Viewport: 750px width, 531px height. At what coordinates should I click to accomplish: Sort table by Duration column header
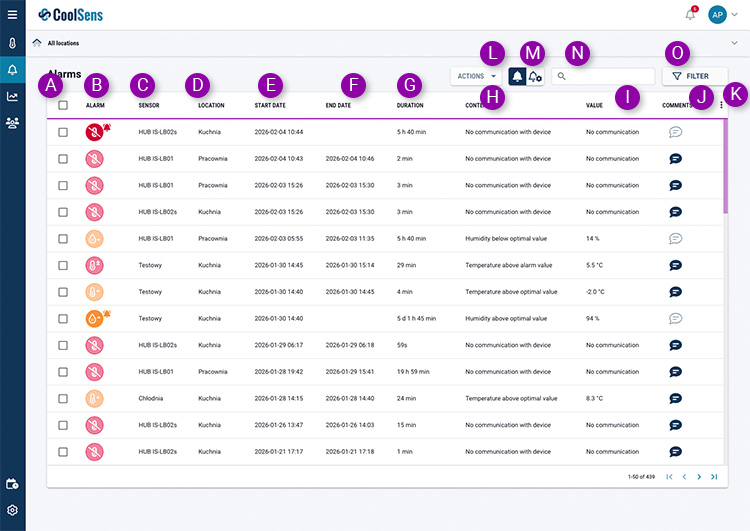tap(410, 105)
